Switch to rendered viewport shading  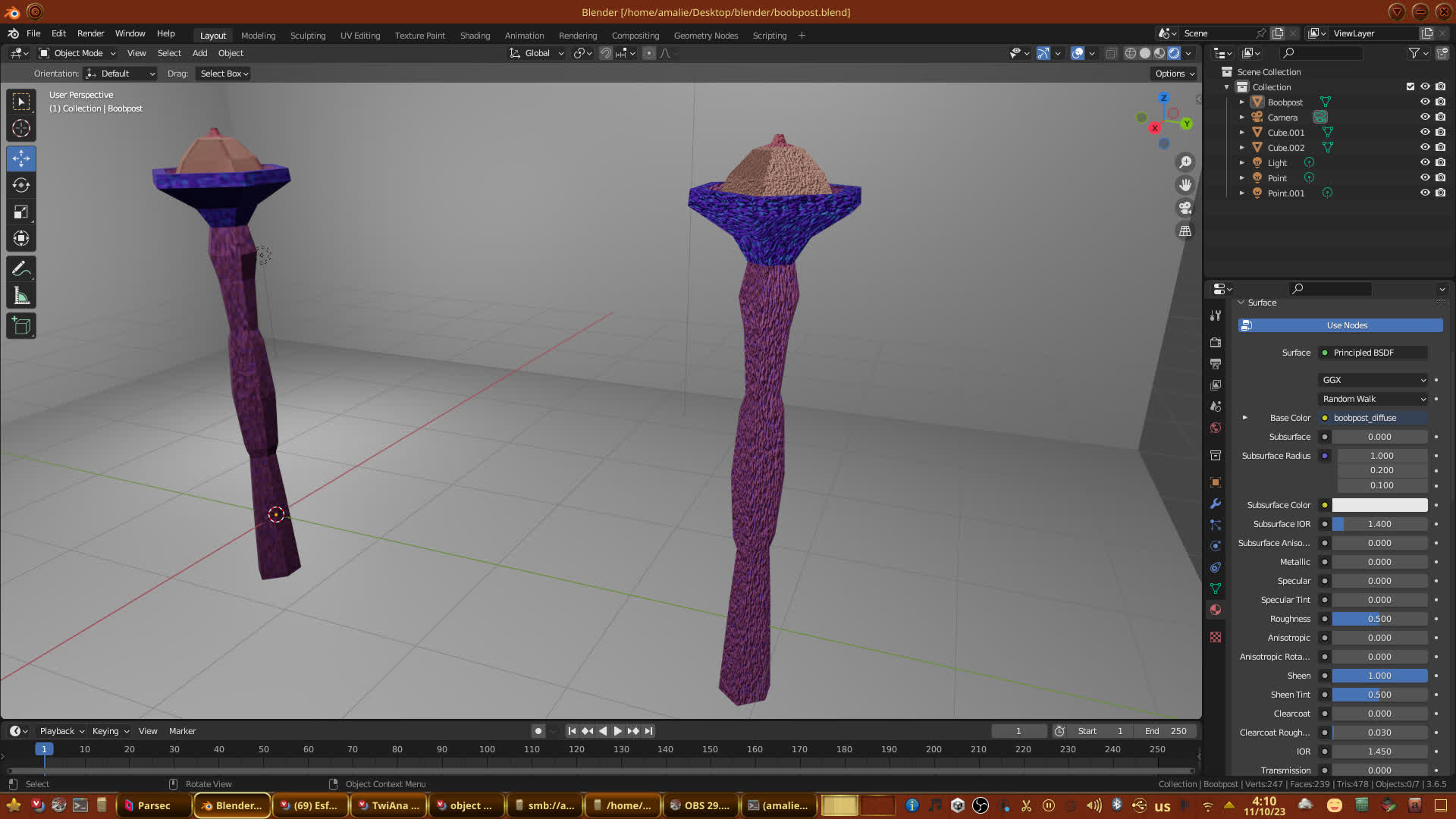[x=1174, y=53]
